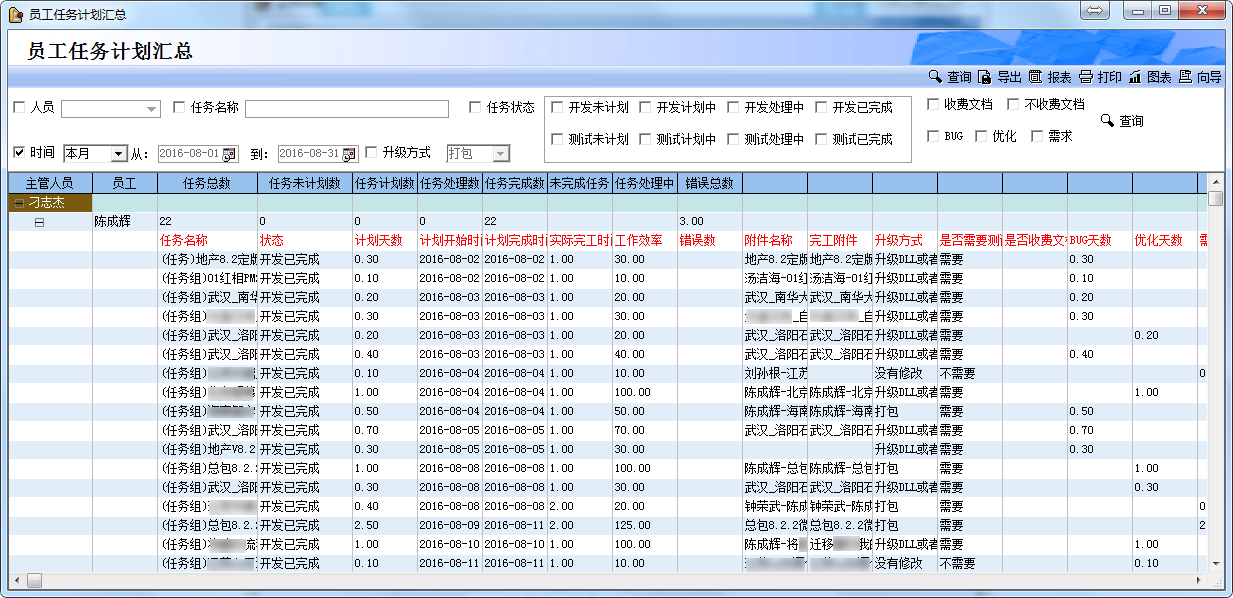The width and height of the screenshot is (1233, 598).
Task: Uncheck the 时间 filter checkbox
Action: tap(19, 153)
